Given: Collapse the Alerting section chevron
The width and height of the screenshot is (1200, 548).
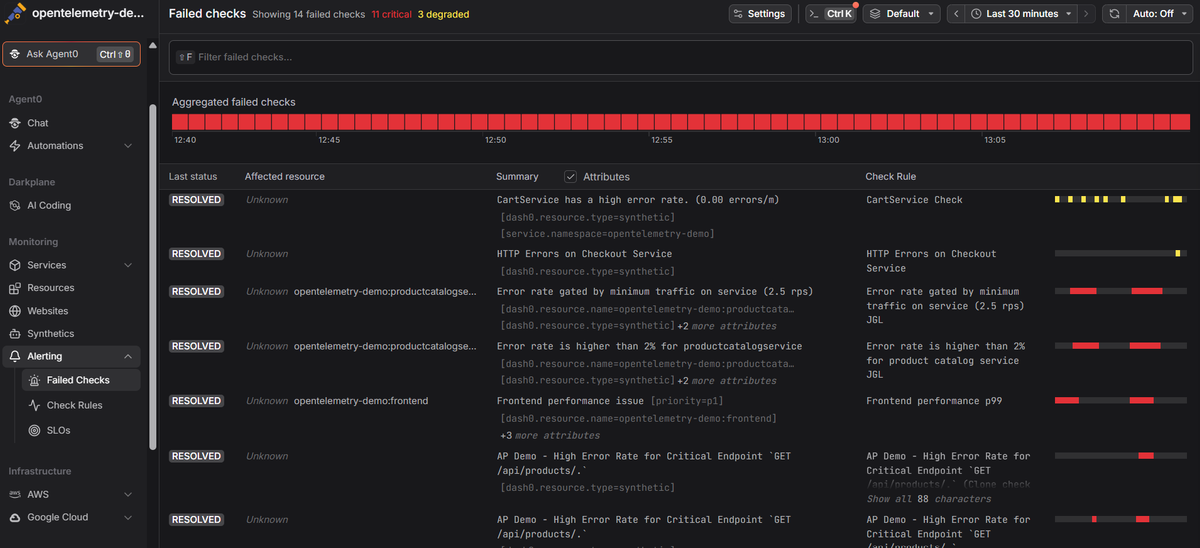Looking at the screenshot, I should click(128, 356).
